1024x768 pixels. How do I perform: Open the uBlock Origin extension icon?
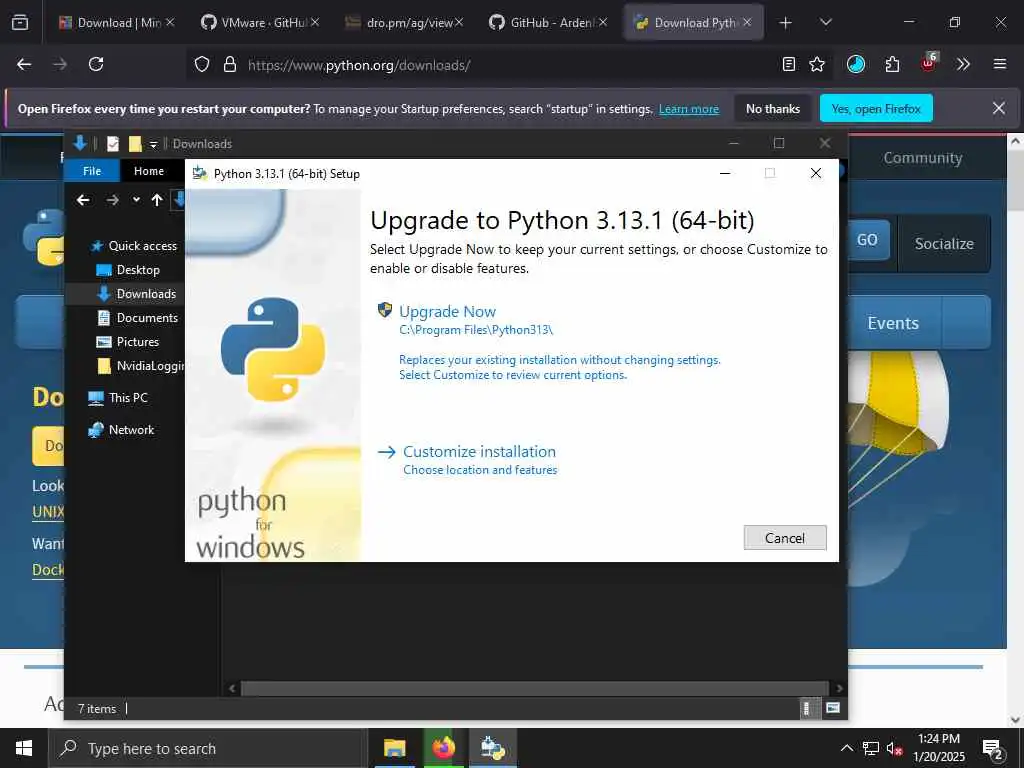click(929, 63)
